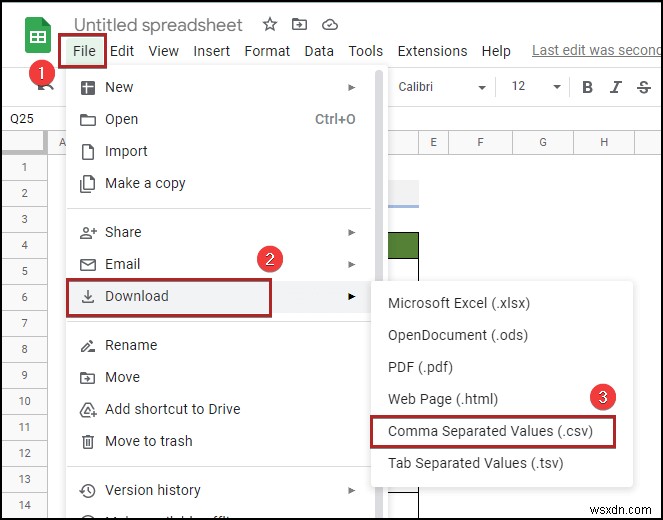The height and width of the screenshot is (520, 663).
Task: Click the Move folder icon in menu
Action: tap(88, 378)
